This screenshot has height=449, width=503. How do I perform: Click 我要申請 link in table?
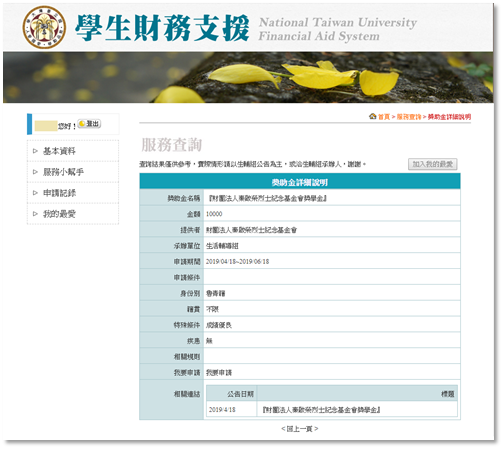[219, 373]
